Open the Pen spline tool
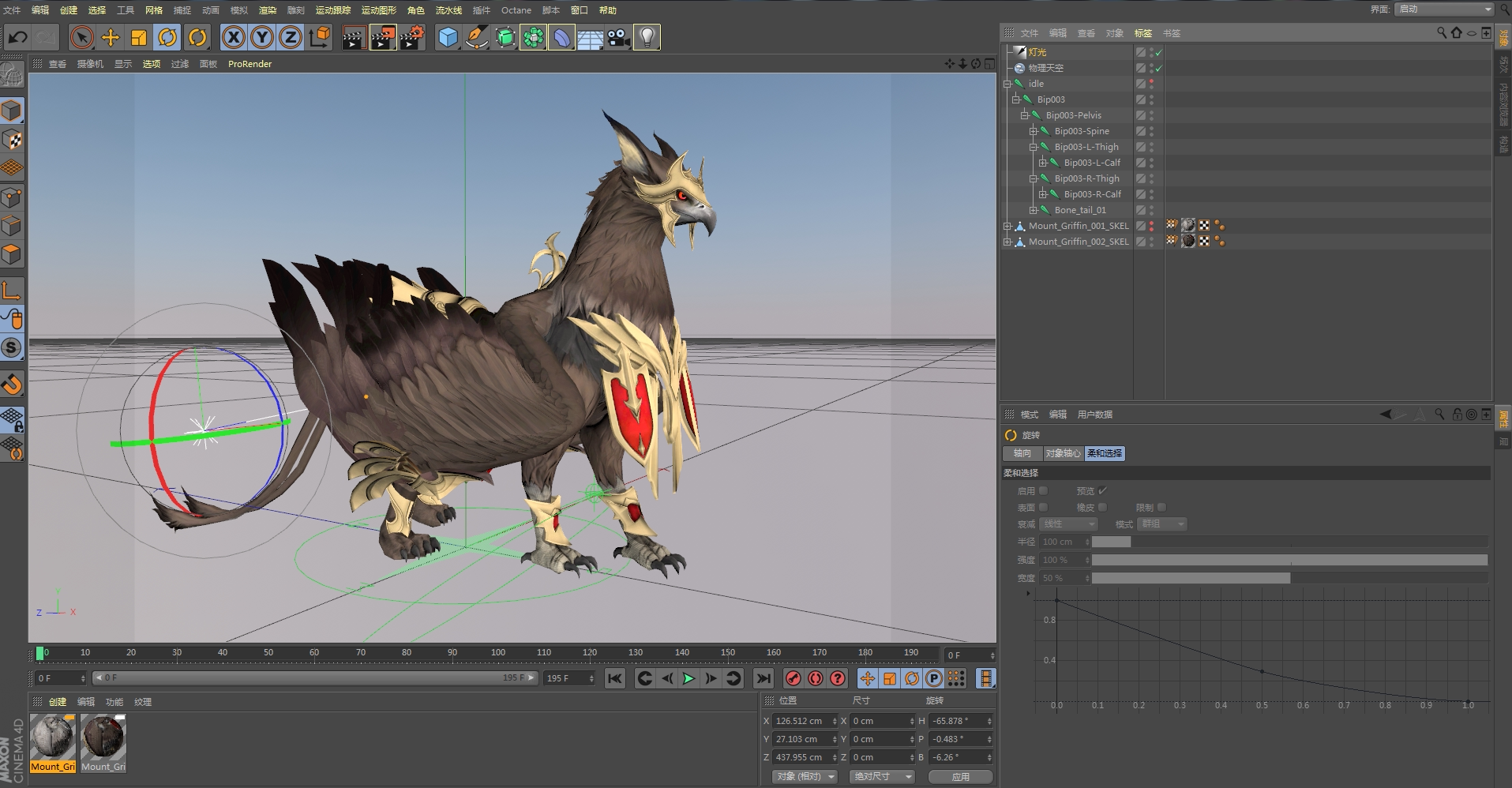The image size is (1512, 788). click(476, 37)
